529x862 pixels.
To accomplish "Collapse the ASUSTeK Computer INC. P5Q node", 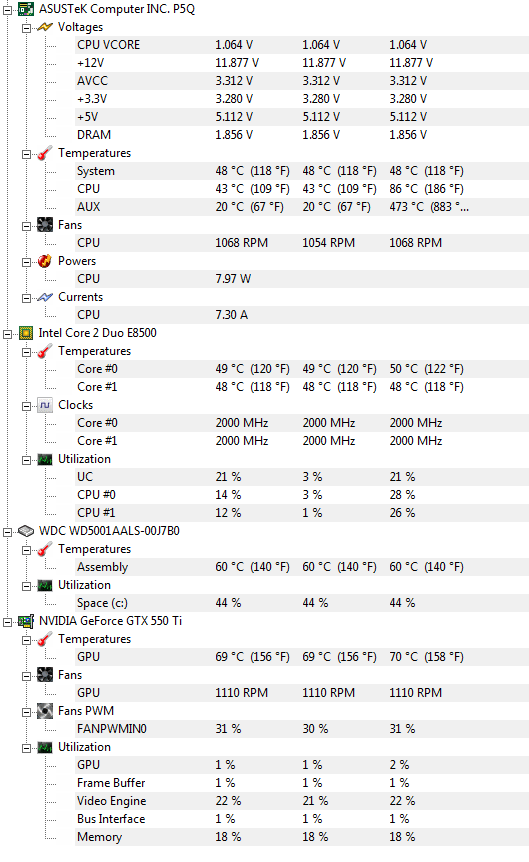I will point(8,9).
